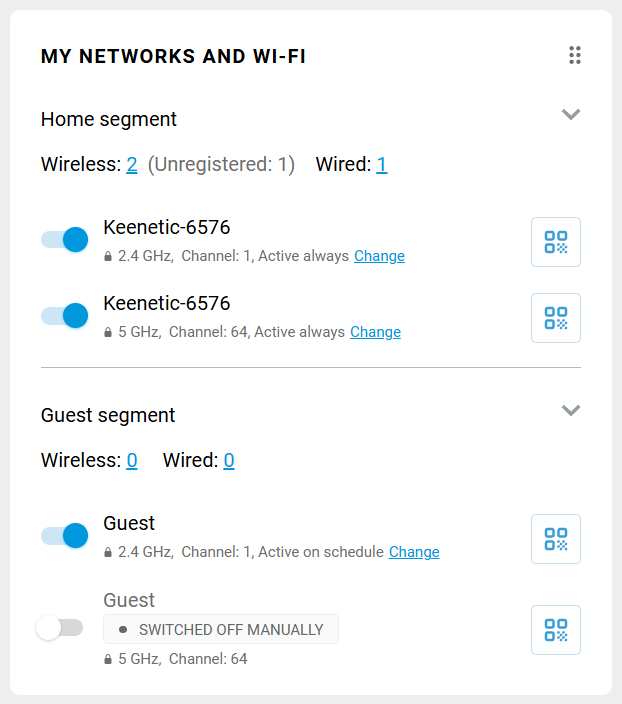Collapse the Home segment section
The image size is (622, 704).
point(571,115)
